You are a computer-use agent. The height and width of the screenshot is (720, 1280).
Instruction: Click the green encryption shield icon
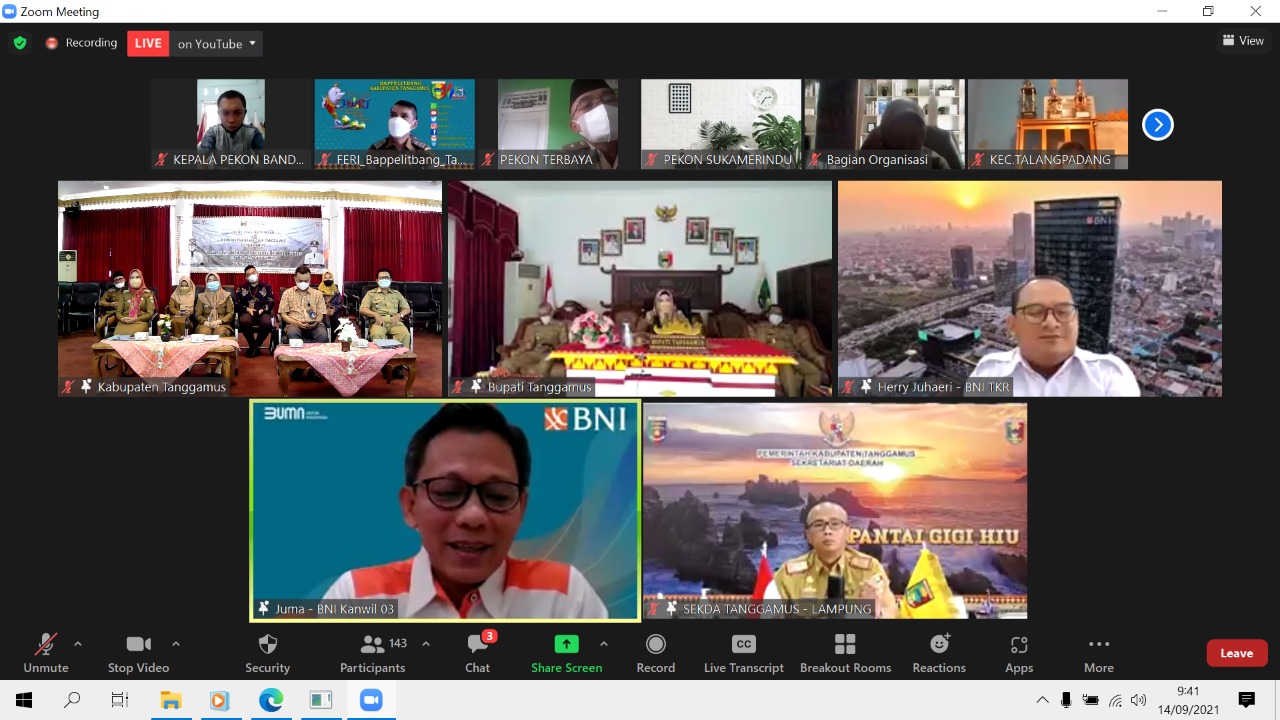point(20,43)
